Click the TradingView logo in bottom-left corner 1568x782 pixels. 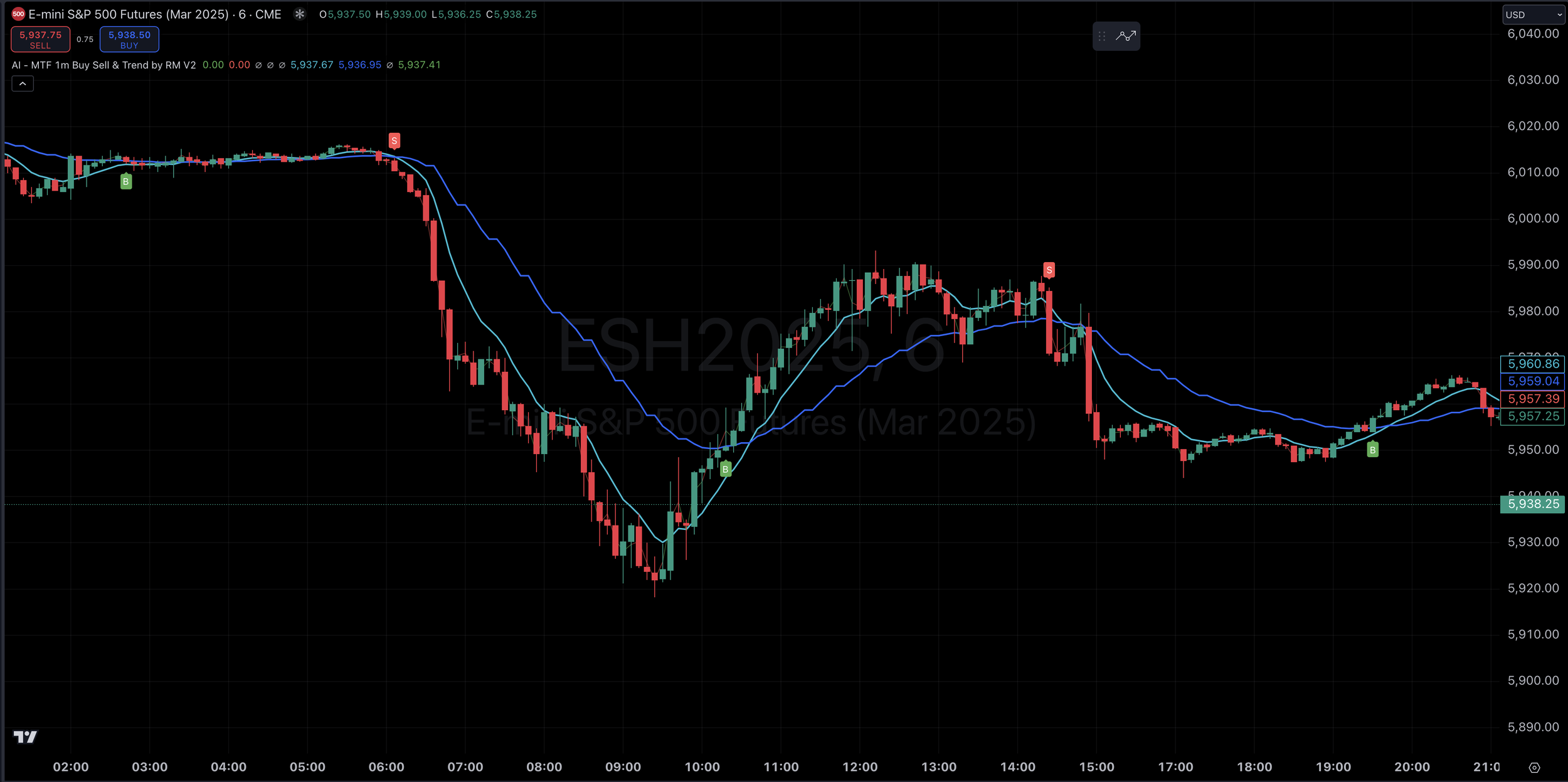(25, 737)
